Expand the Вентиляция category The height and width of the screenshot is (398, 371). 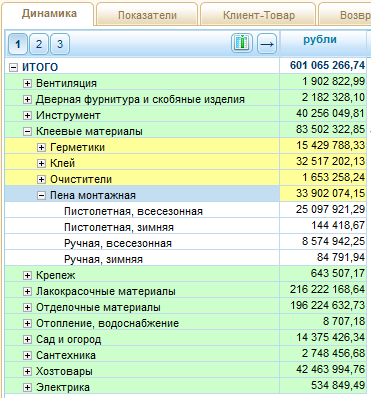point(27,83)
